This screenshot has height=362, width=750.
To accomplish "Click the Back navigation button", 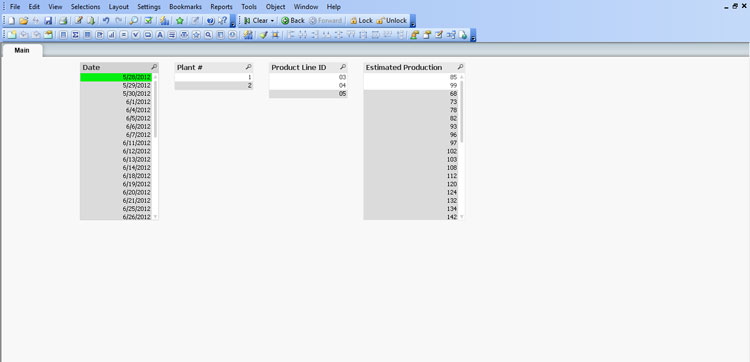I will coord(293,21).
